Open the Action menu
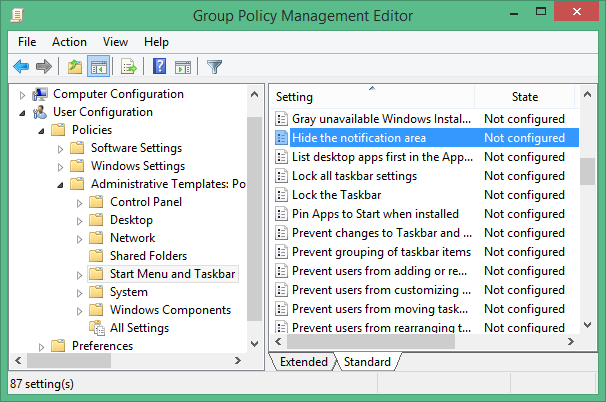Image resolution: width=606 pixels, height=402 pixels. 69,42
